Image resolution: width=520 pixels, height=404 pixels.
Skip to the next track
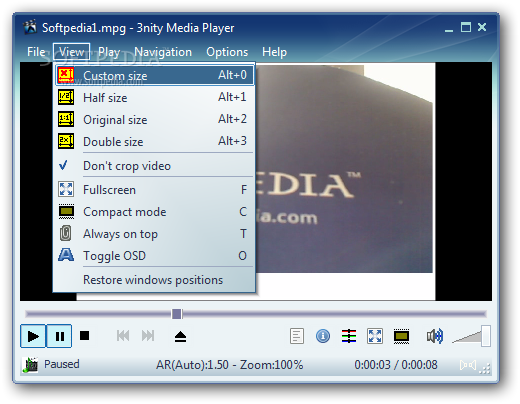[x=148, y=336]
